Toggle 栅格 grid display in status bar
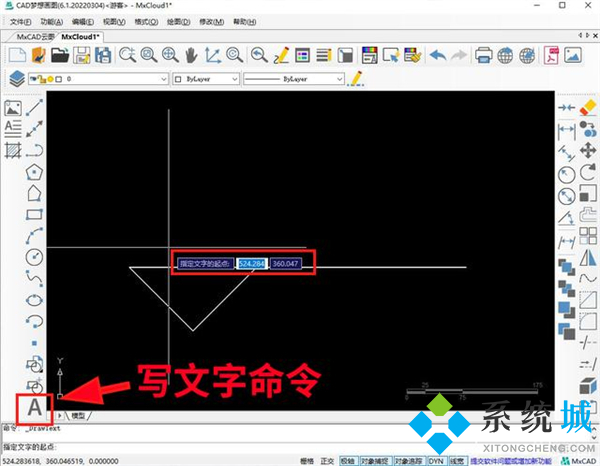 pos(306,461)
